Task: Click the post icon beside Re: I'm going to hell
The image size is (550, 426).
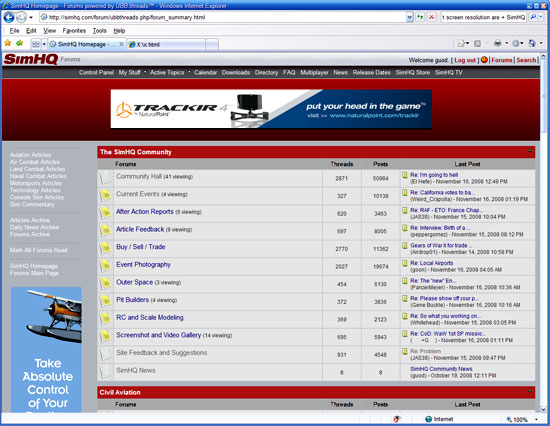Action: (405, 175)
